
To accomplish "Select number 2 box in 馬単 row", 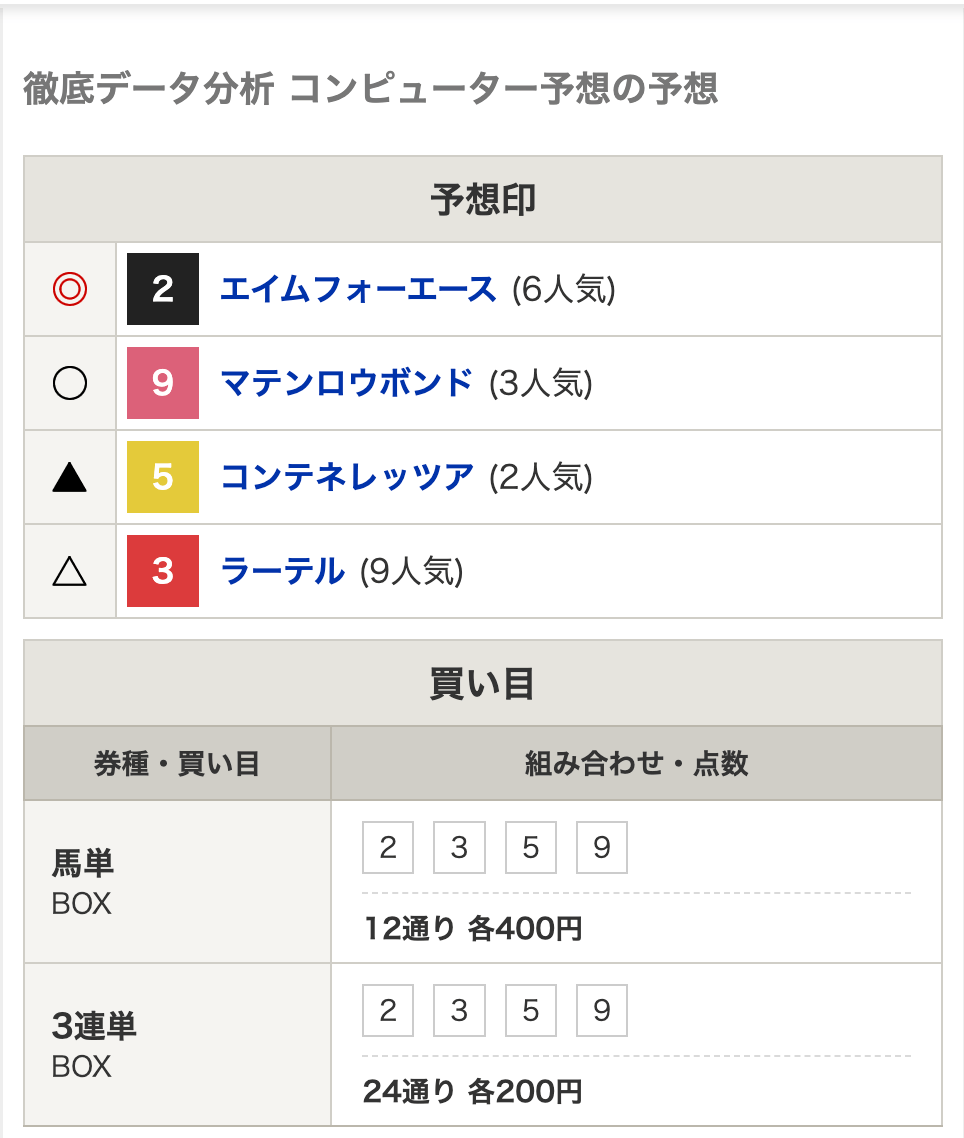I will coord(388,847).
